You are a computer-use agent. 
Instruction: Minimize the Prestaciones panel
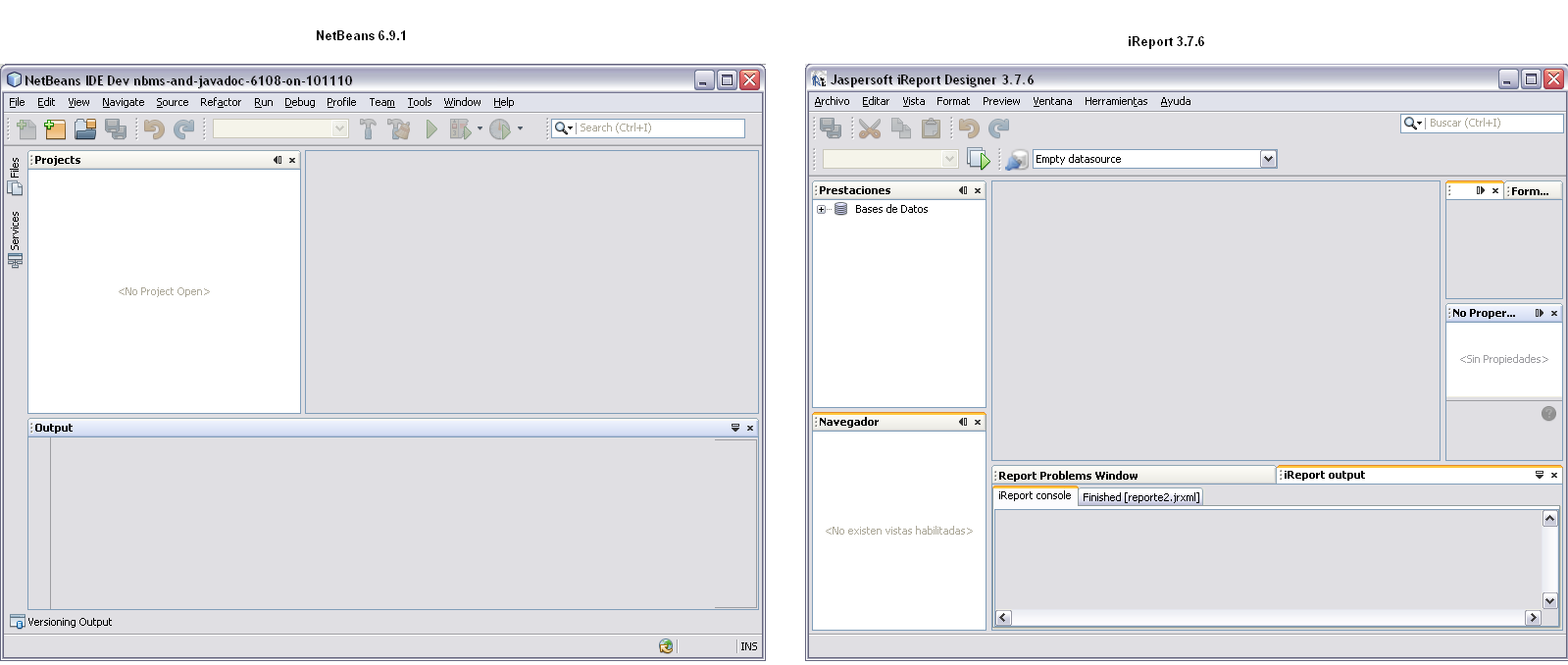click(963, 190)
